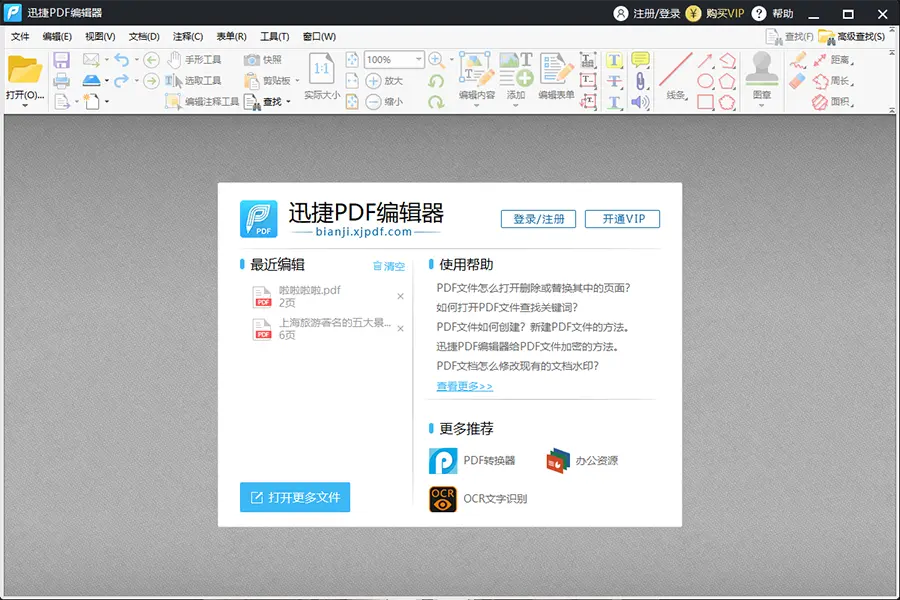This screenshot has height=600, width=900.
Task: Select the paperclip Attach File icon
Action: [x=640, y=81]
